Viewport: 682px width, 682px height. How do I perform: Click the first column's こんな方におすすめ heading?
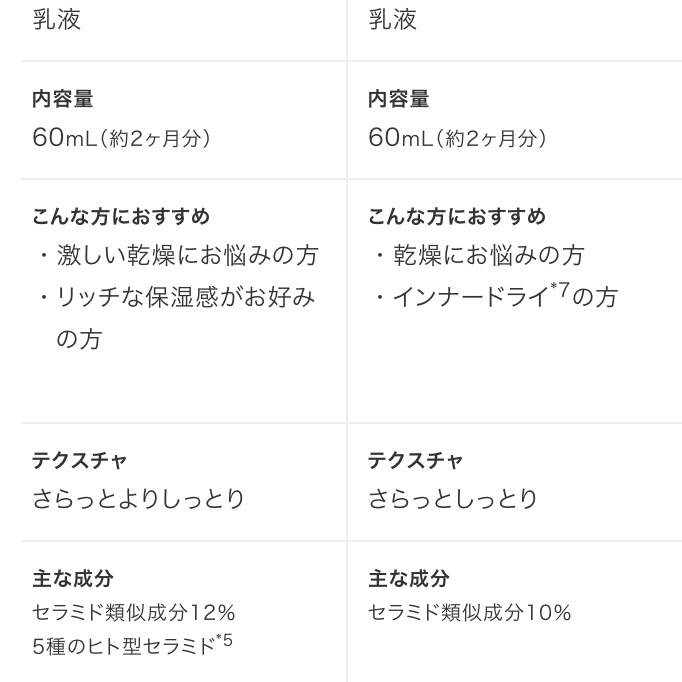click(121, 216)
